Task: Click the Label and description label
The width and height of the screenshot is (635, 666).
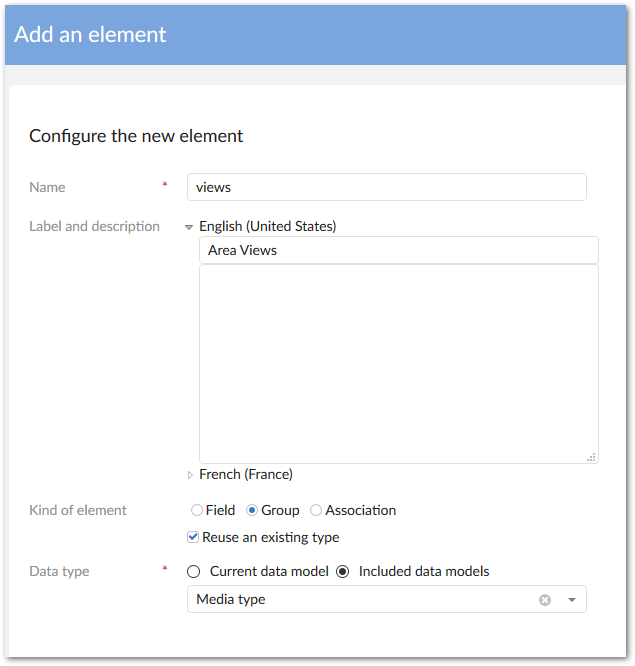Action: pos(94,226)
